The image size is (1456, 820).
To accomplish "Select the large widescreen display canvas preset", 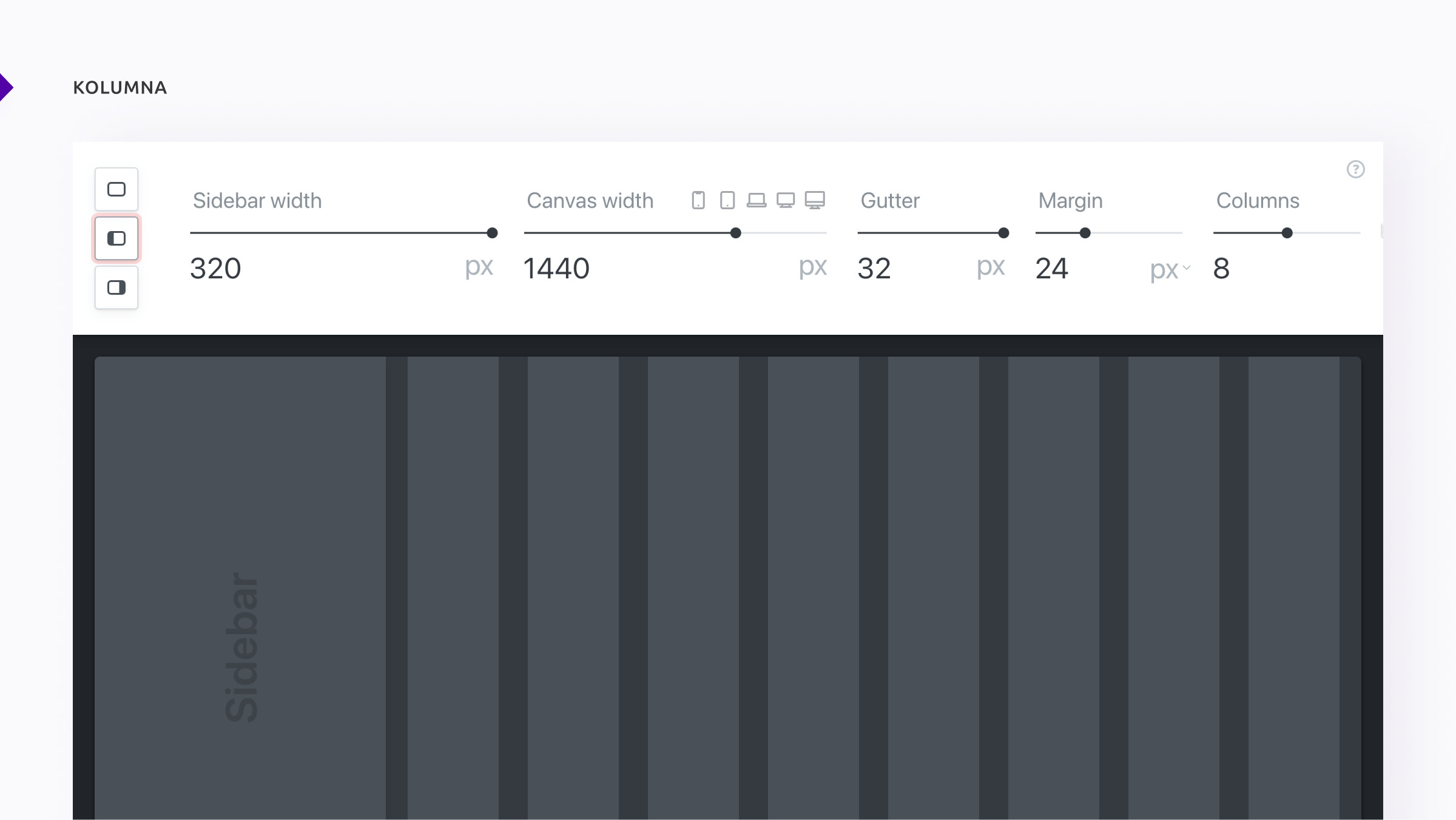I will click(x=815, y=200).
